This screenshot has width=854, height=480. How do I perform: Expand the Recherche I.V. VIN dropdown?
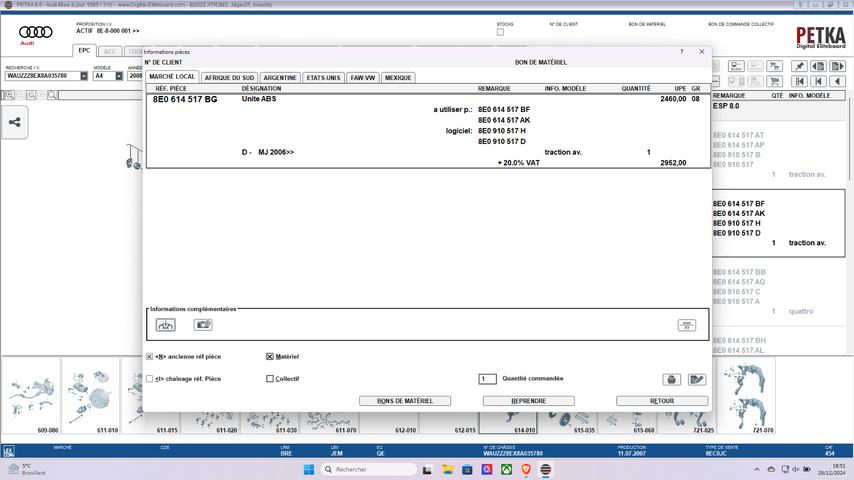click(x=84, y=76)
